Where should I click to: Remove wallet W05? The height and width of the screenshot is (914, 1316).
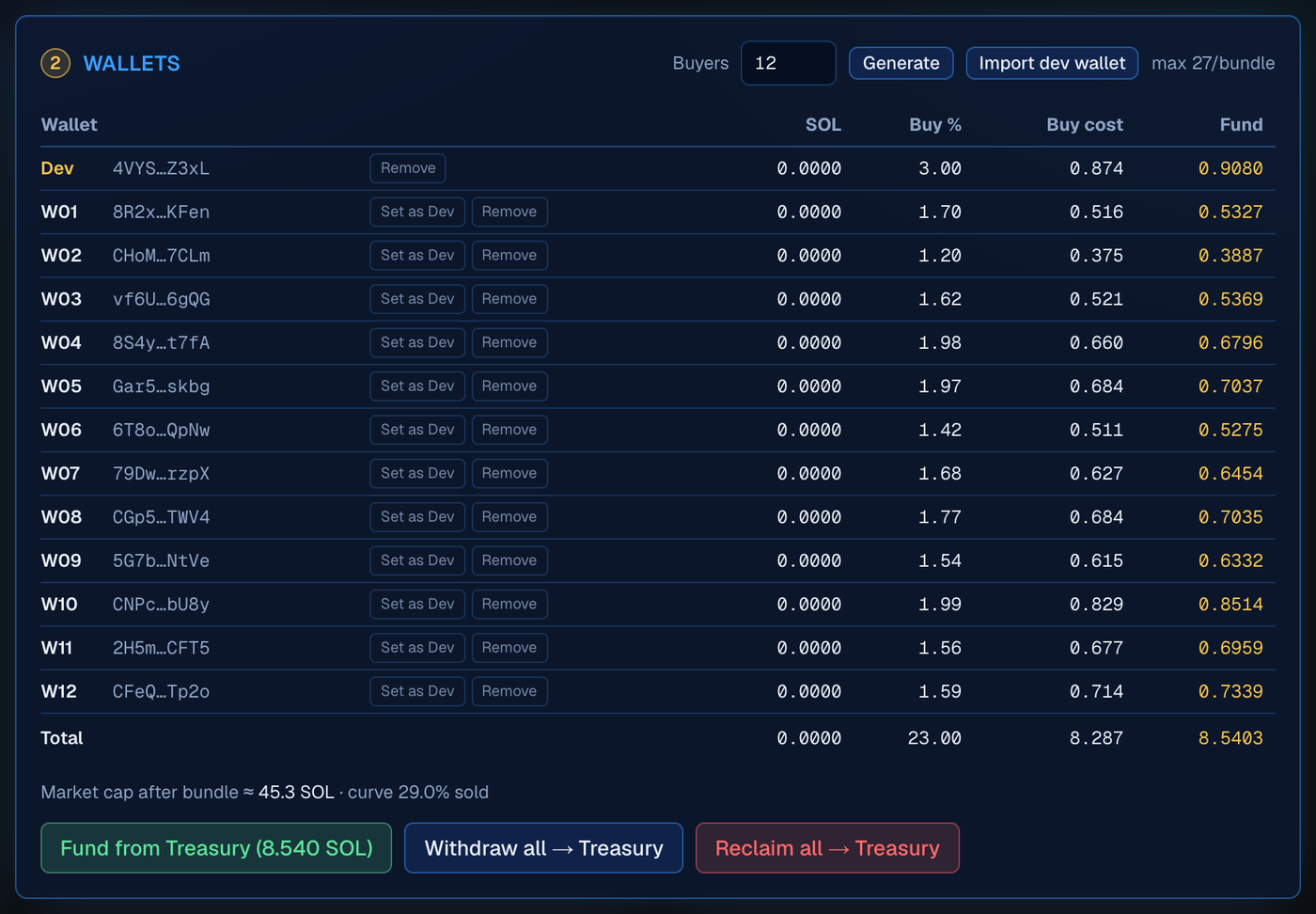tap(509, 386)
